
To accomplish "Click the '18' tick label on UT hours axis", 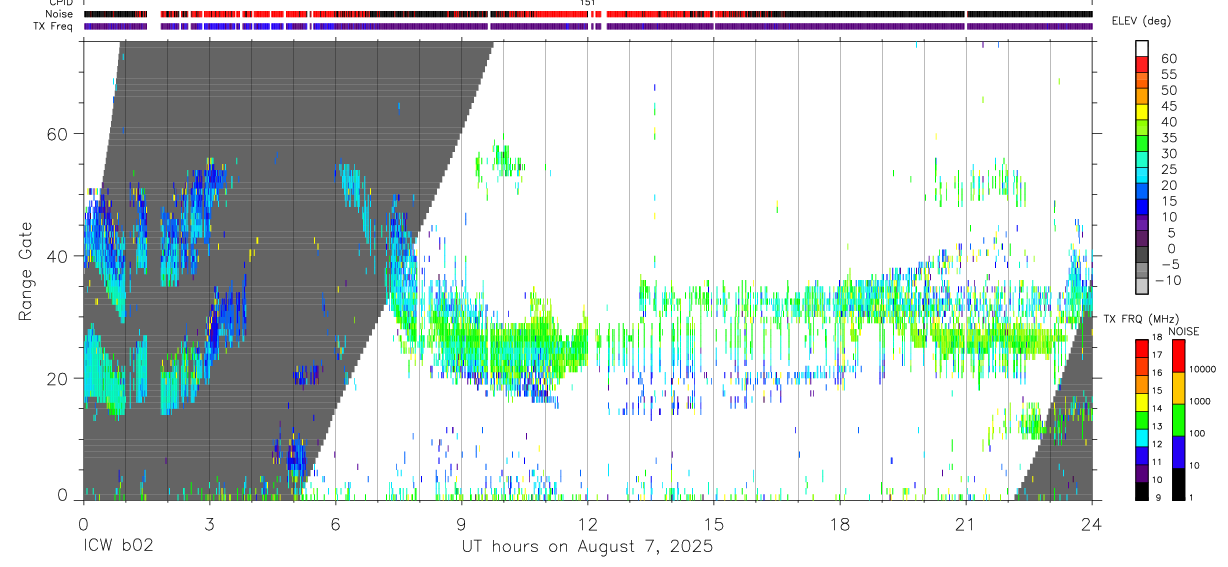I will click(x=839, y=524).
